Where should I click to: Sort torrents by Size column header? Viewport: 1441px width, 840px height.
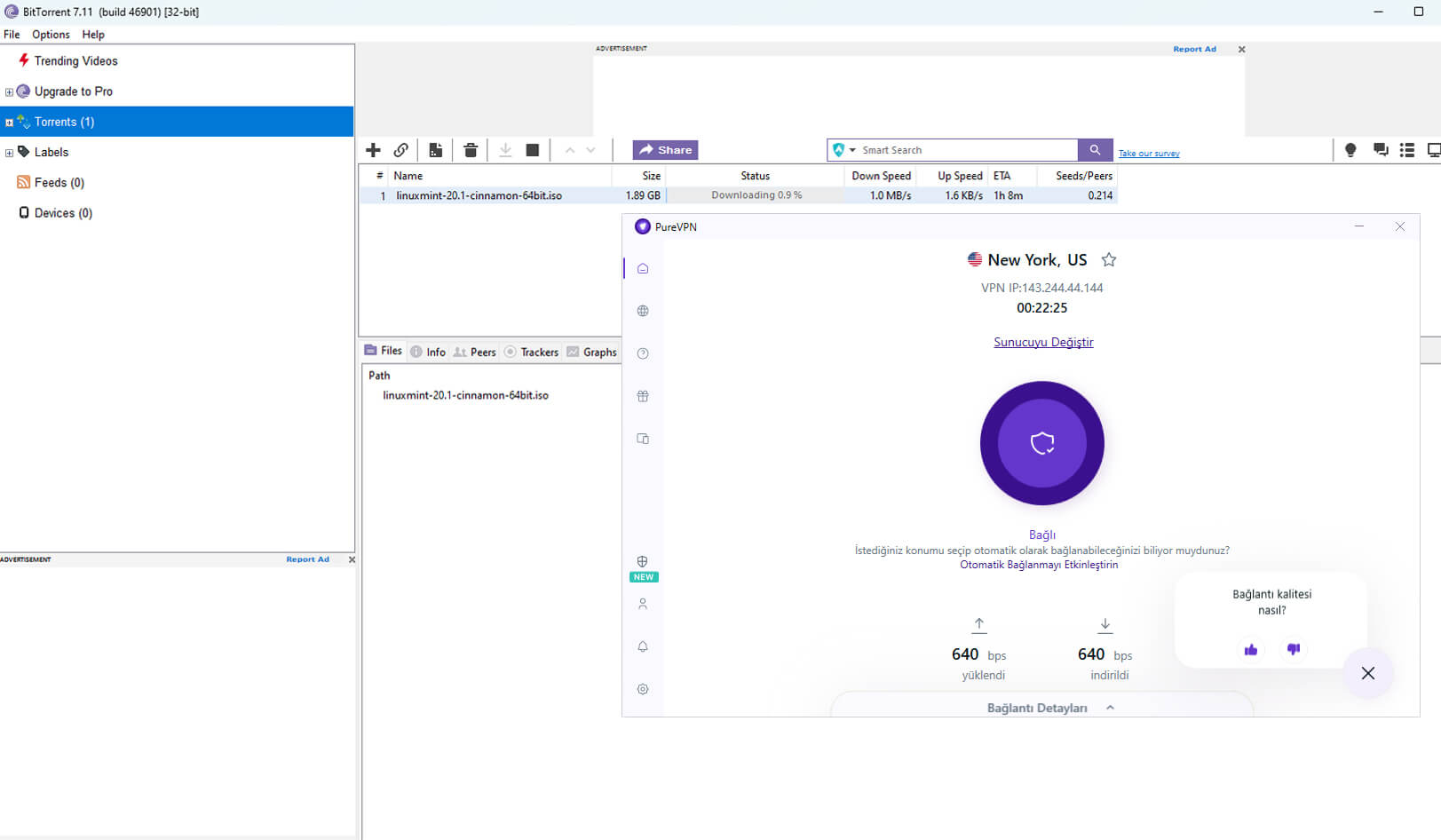coord(639,176)
